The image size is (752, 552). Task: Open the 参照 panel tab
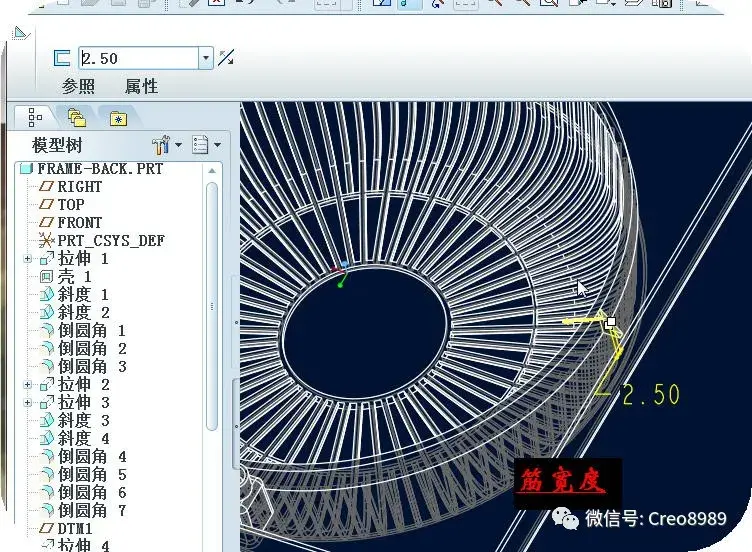[78, 86]
